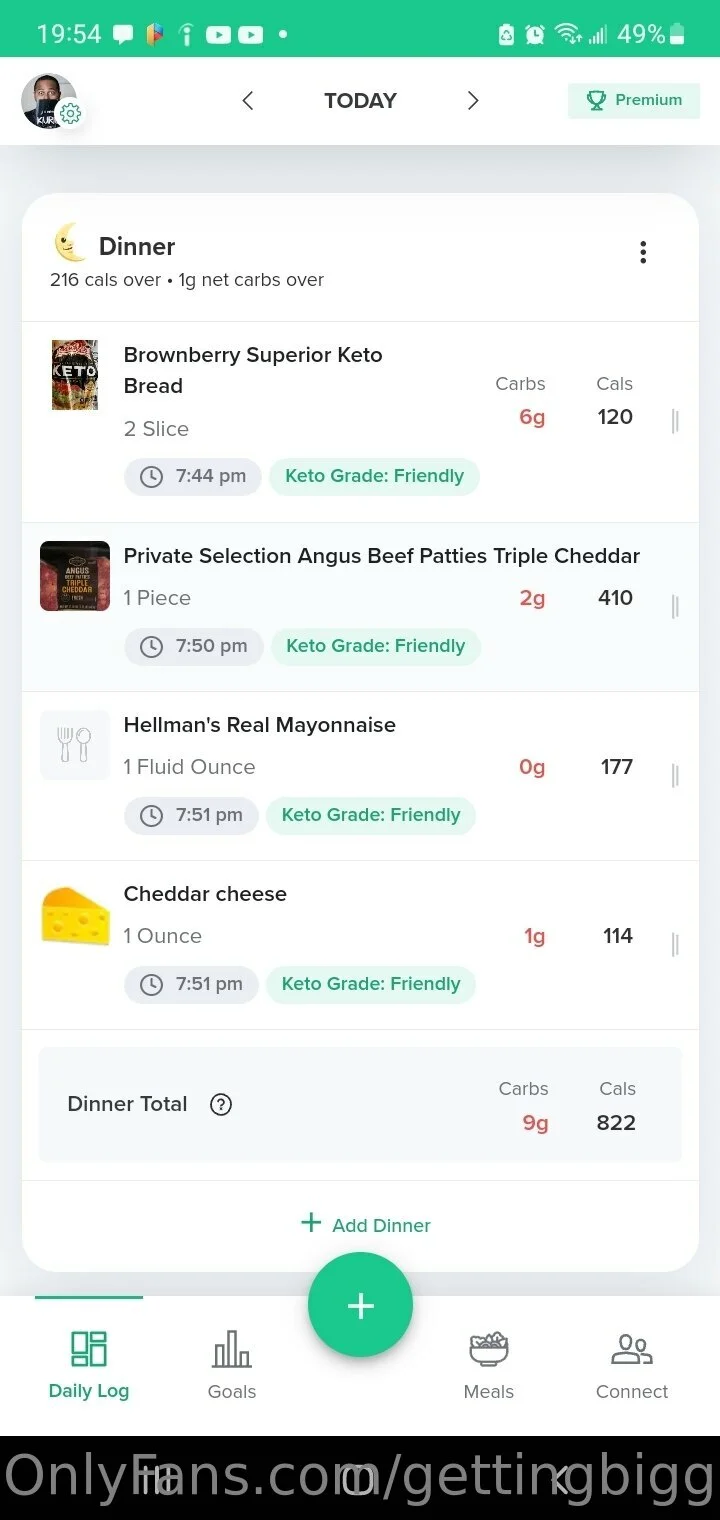Screen dimensions: 720x1520
Task: Open the TODAY date selector
Action: tap(360, 100)
